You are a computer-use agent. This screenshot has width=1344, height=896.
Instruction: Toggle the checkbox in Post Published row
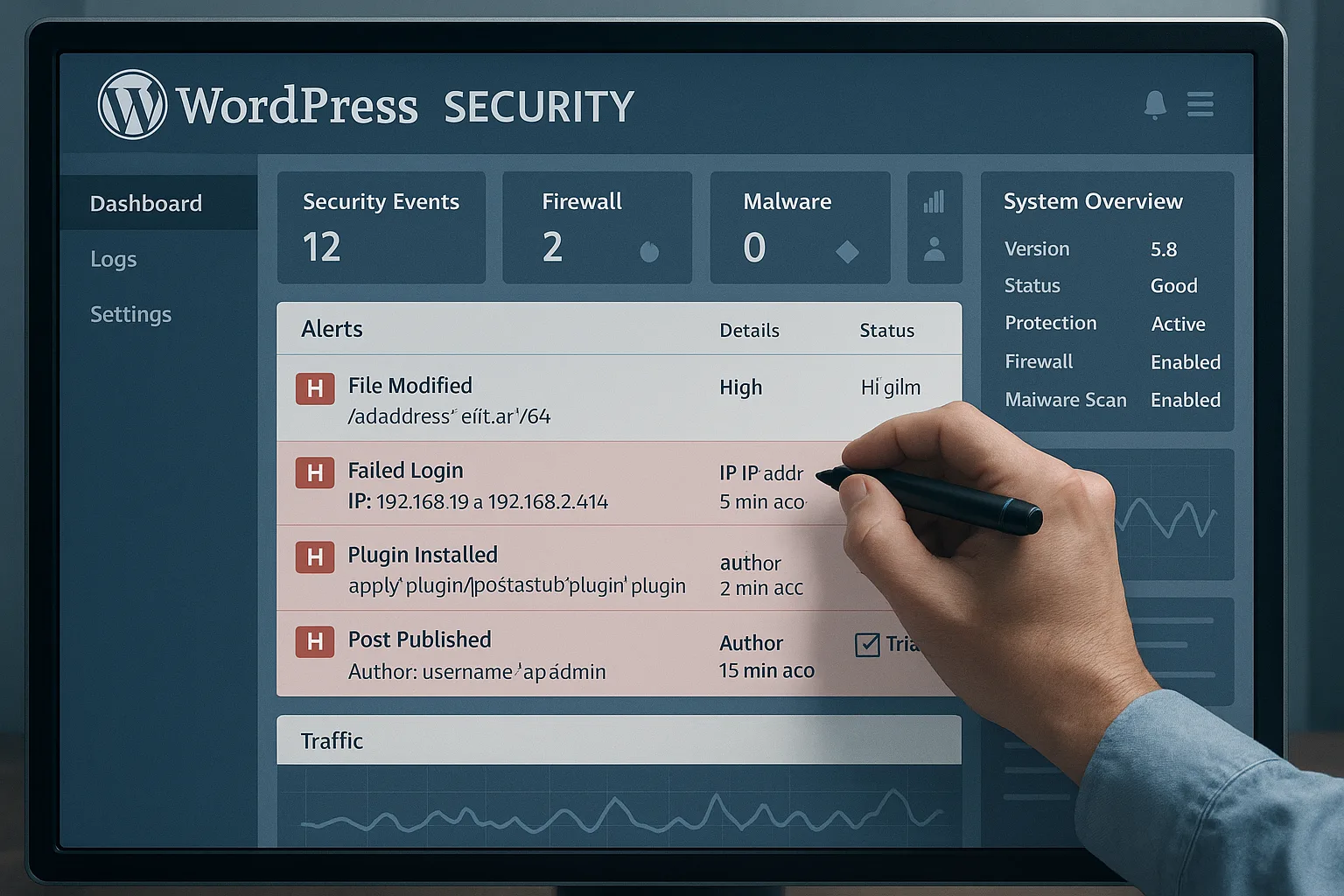867,645
